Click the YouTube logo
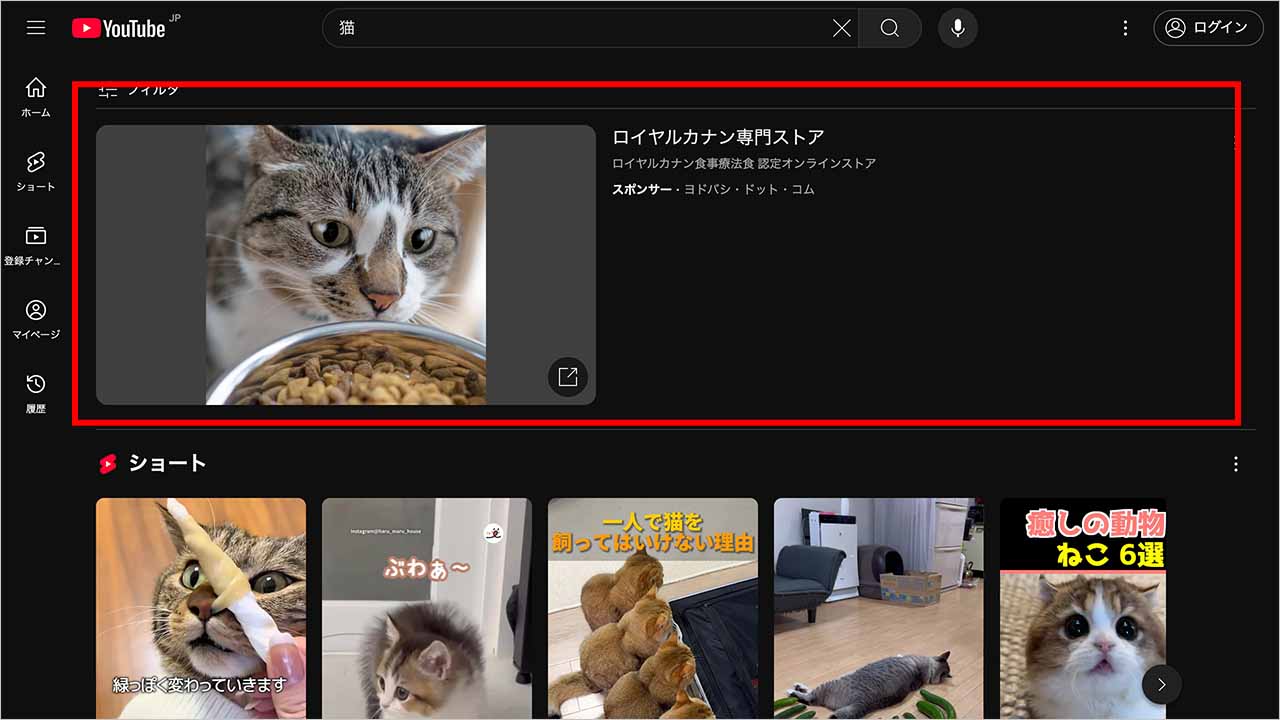1280x720 pixels. tap(118, 29)
